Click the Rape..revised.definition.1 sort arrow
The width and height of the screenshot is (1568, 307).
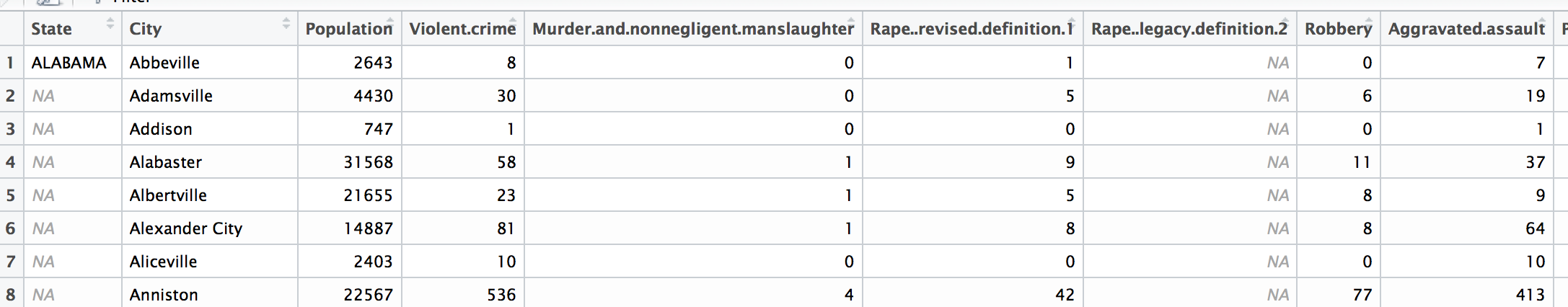[x=1071, y=23]
